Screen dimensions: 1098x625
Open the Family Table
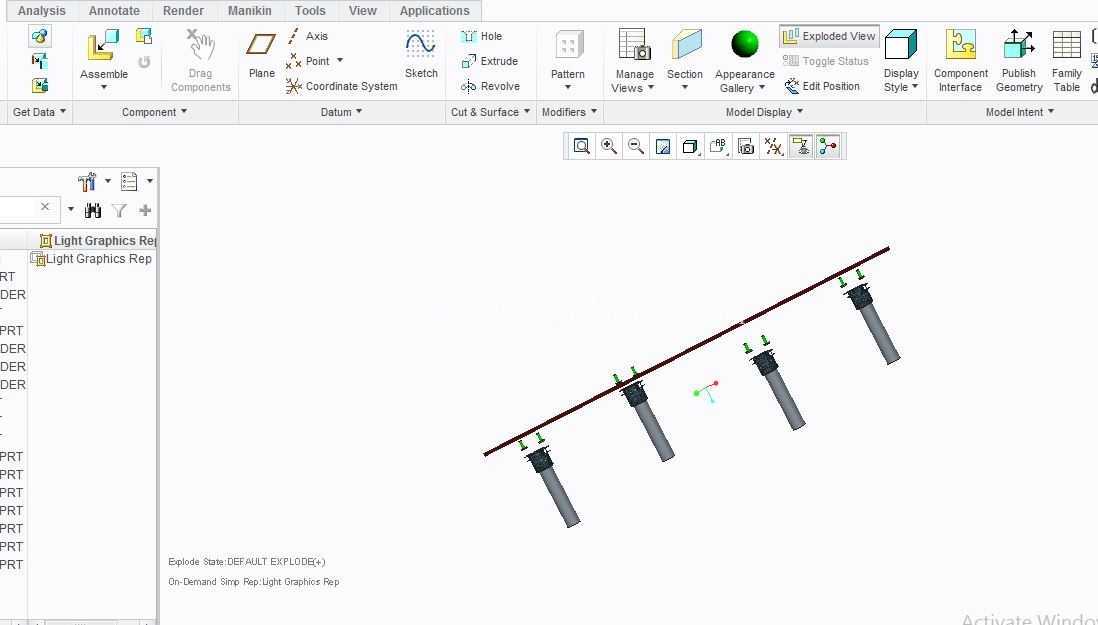[1066, 60]
